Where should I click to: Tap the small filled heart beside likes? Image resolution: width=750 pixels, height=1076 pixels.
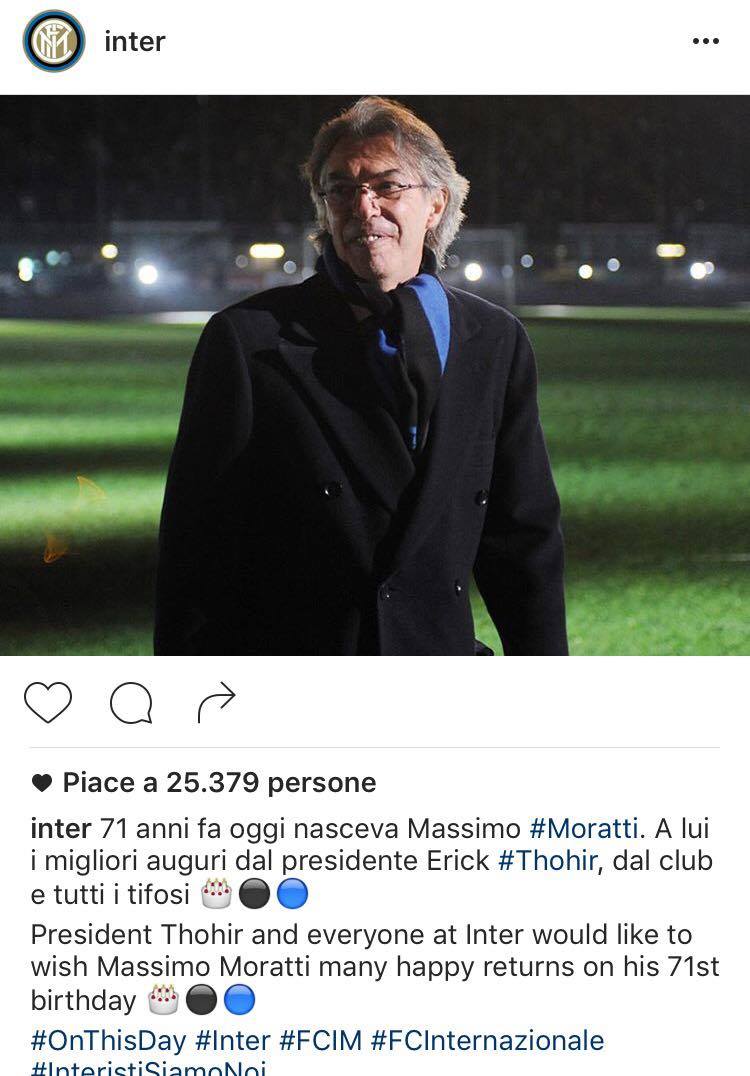(x=42, y=783)
